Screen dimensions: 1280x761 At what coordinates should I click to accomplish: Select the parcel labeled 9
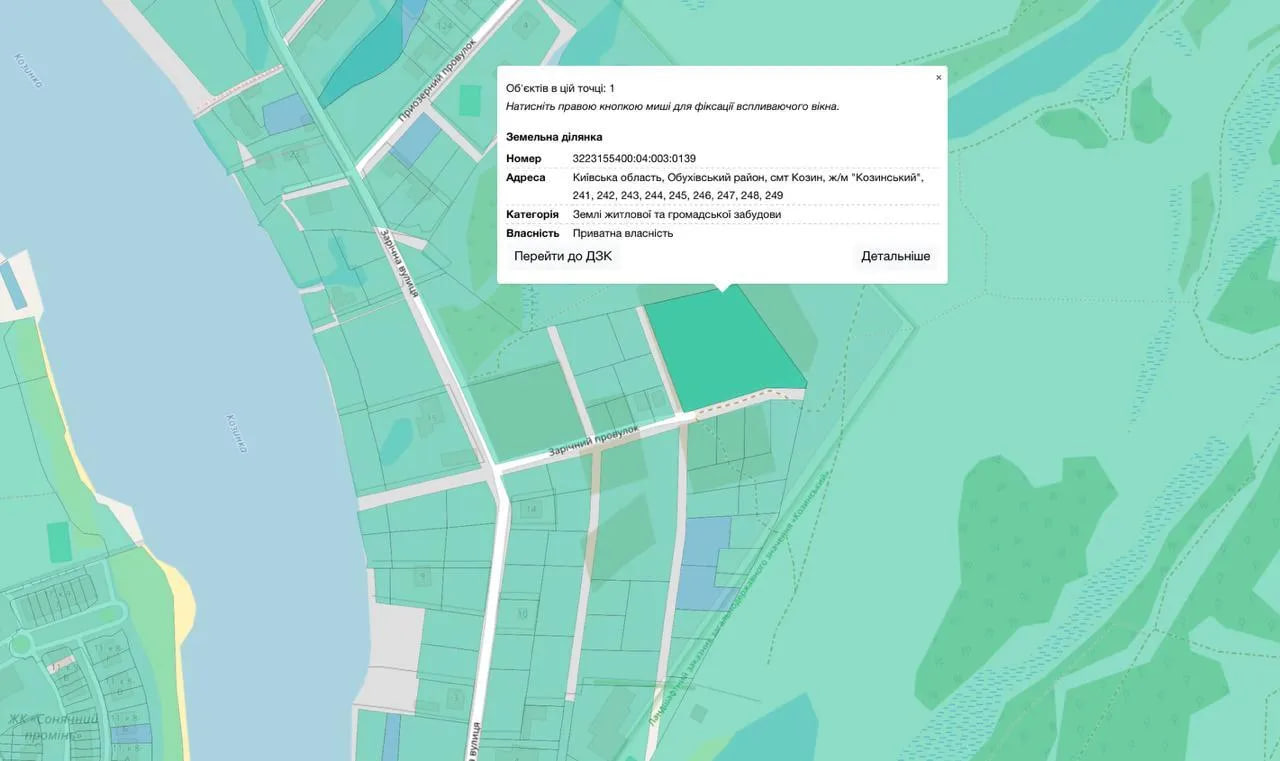pos(425,576)
